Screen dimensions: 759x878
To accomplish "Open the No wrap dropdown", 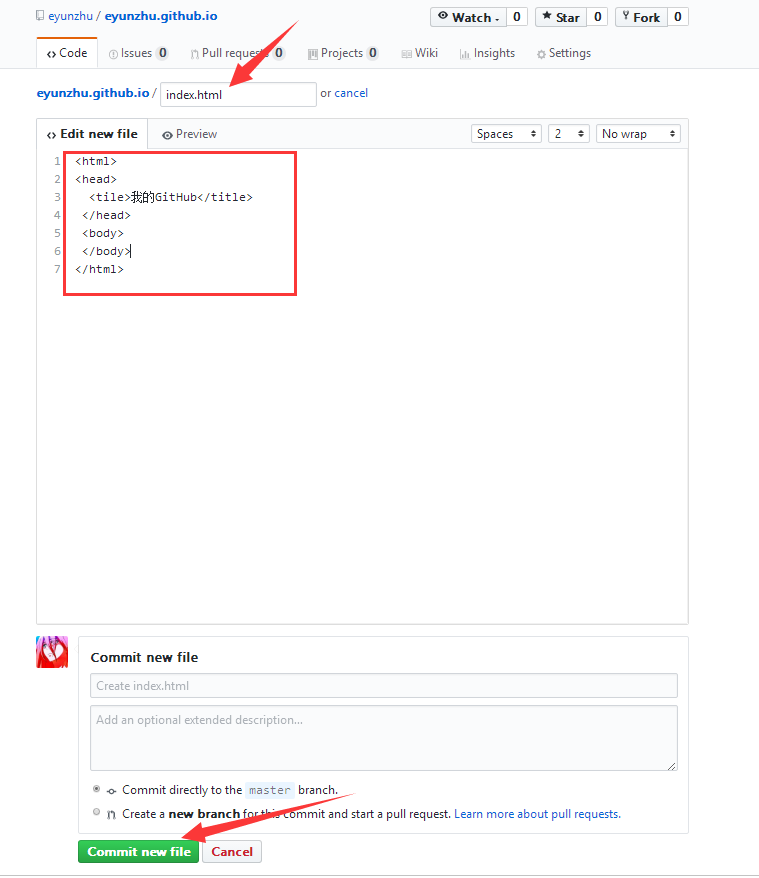I will [x=638, y=134].
